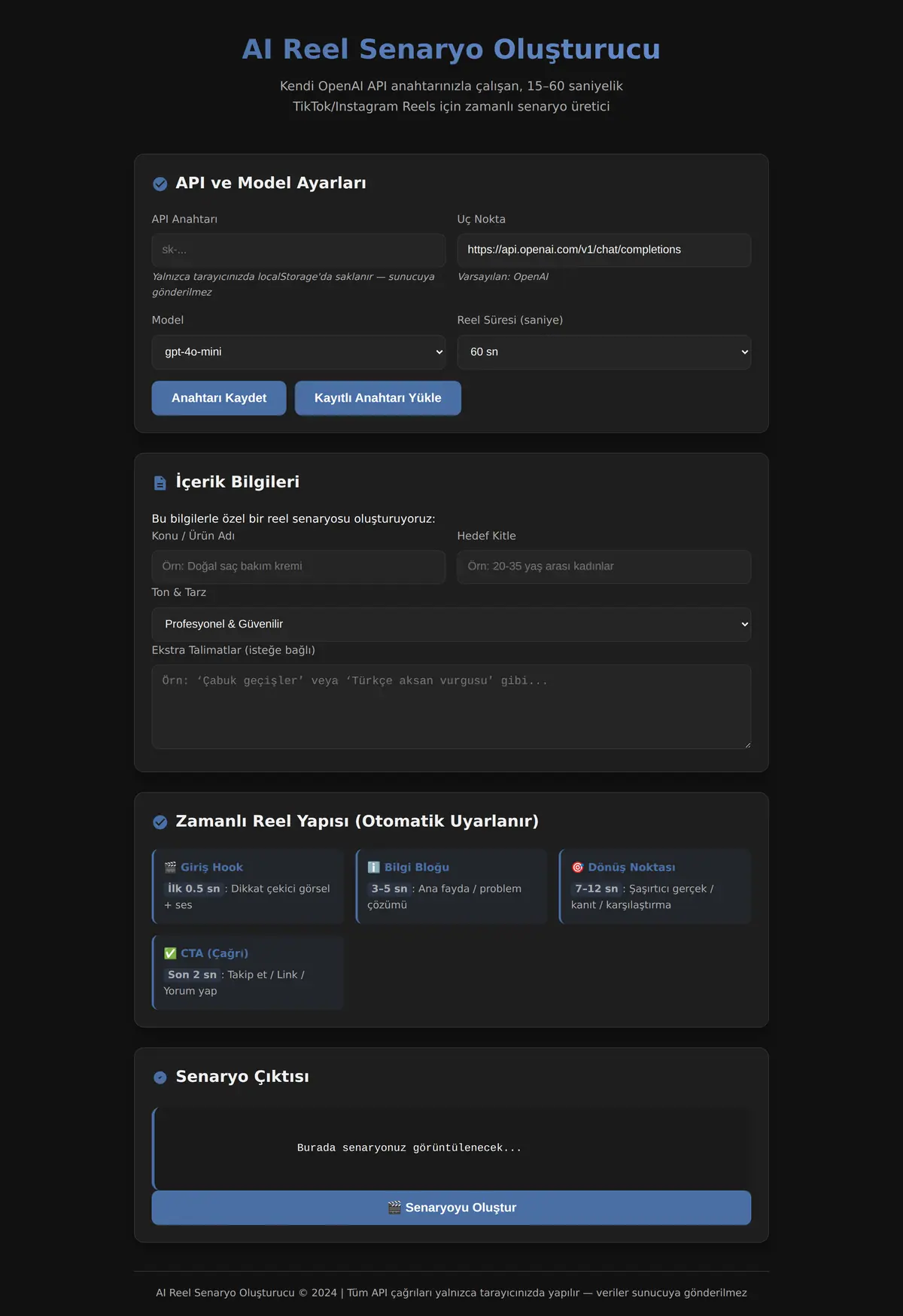Click the 'Varsayılan: OpenAI' hint text
This screenshot has width=903, height=1316.
(503, 277)
